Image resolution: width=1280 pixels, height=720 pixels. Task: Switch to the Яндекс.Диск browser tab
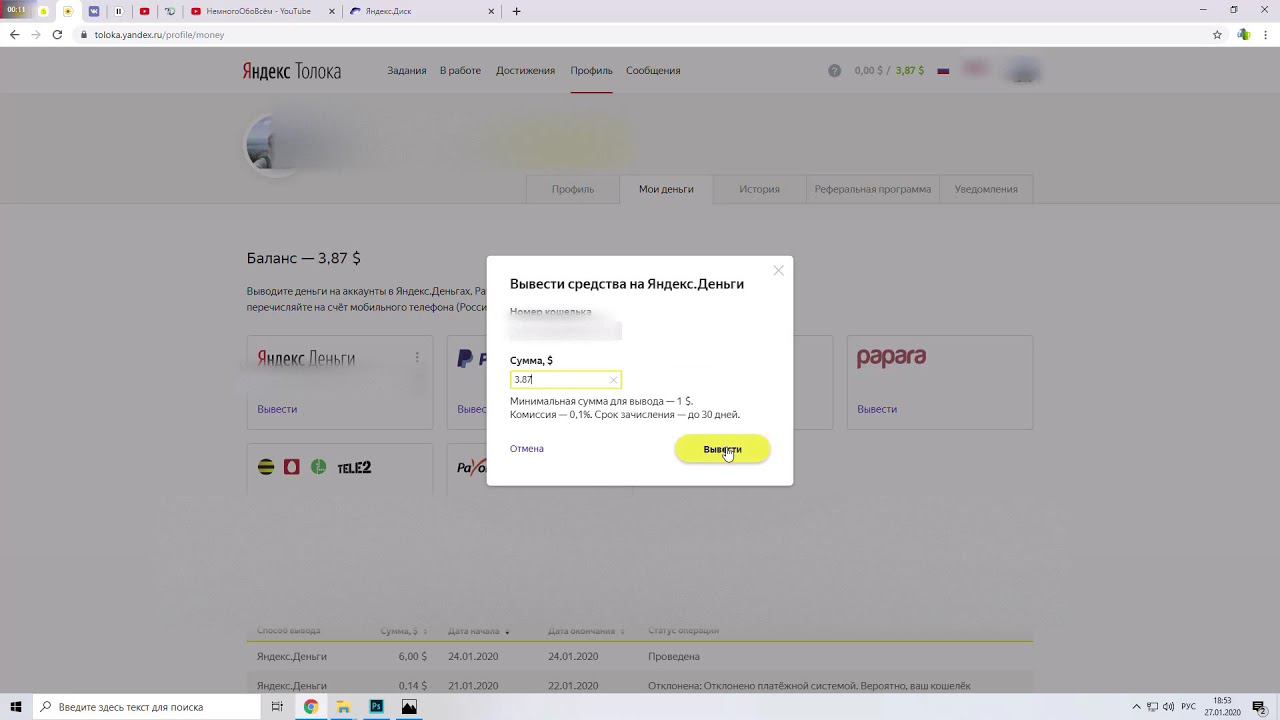(x=420, y=11)
